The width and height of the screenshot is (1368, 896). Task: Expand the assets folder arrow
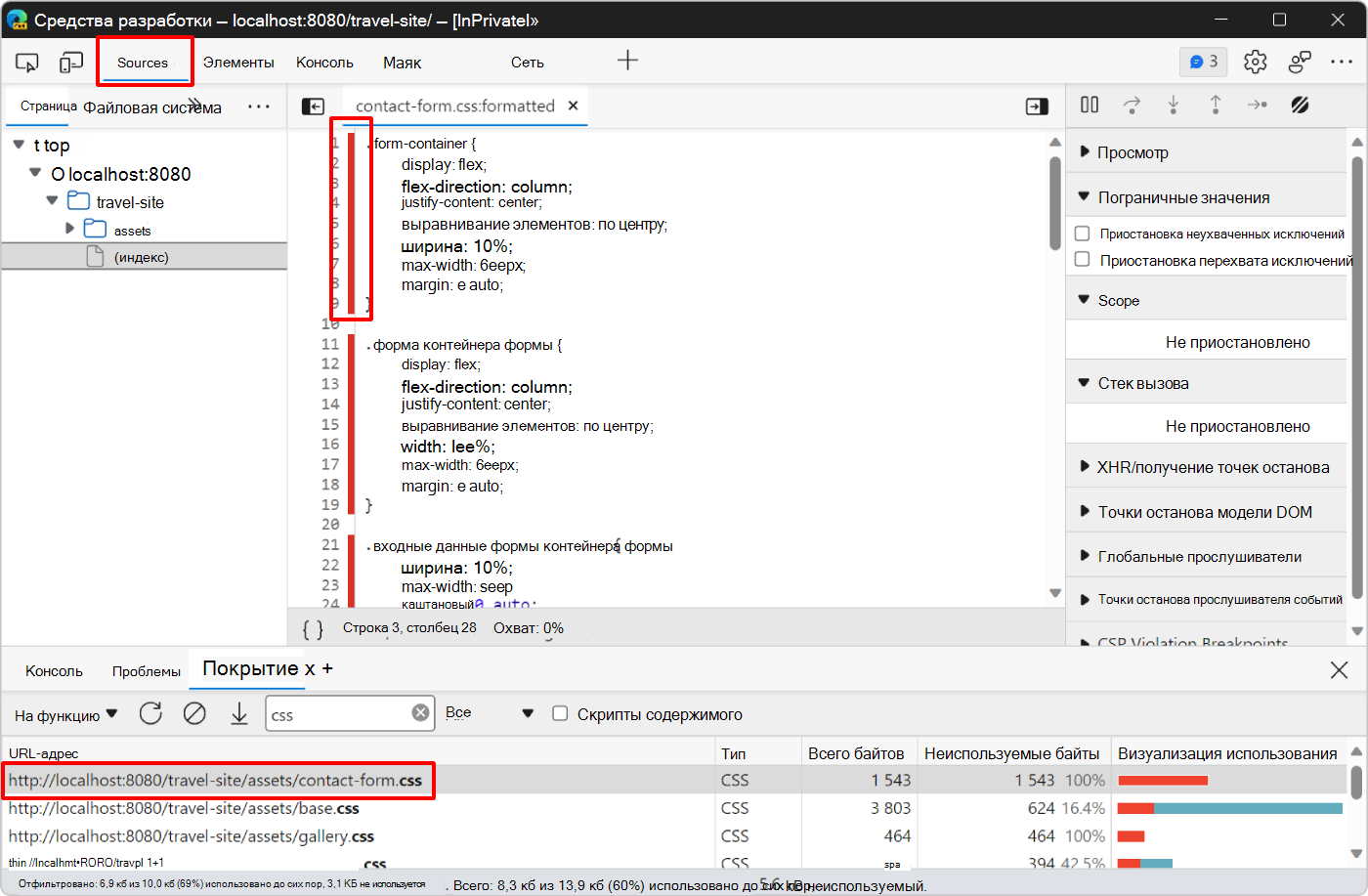[69, 229]
